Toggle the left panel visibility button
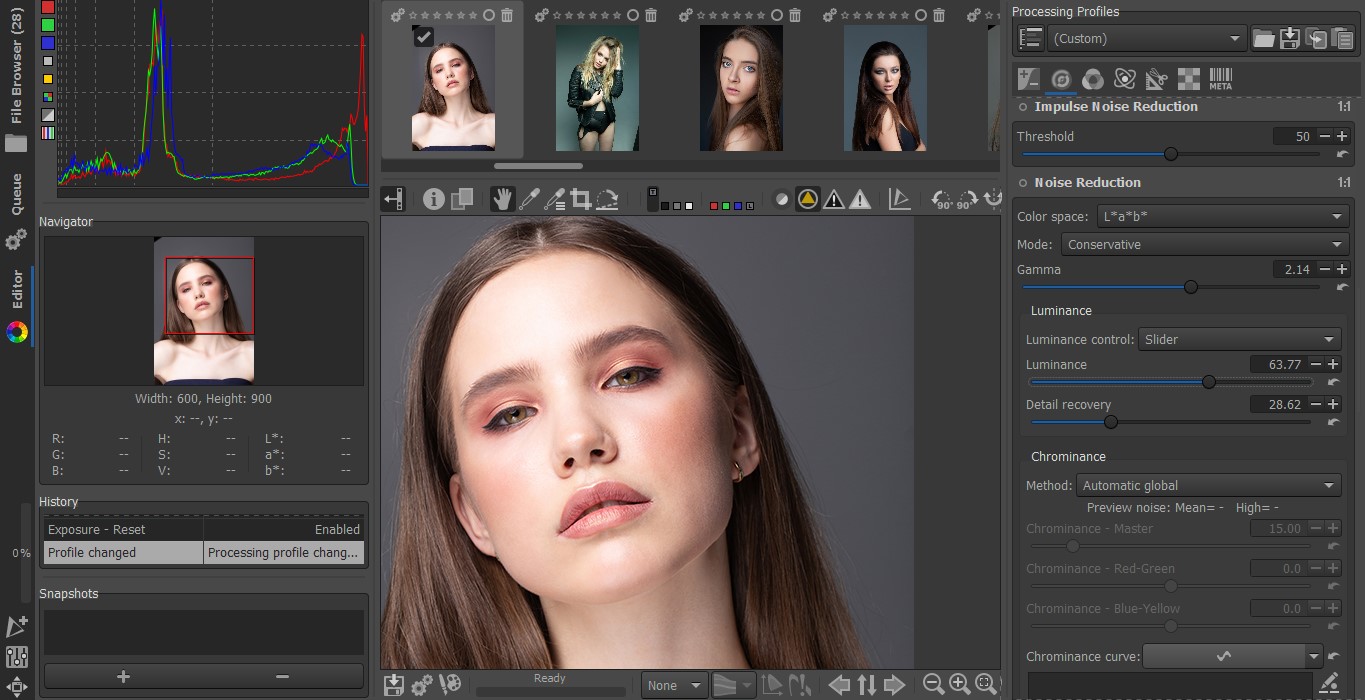1365x700 pixels. point(393,199)
